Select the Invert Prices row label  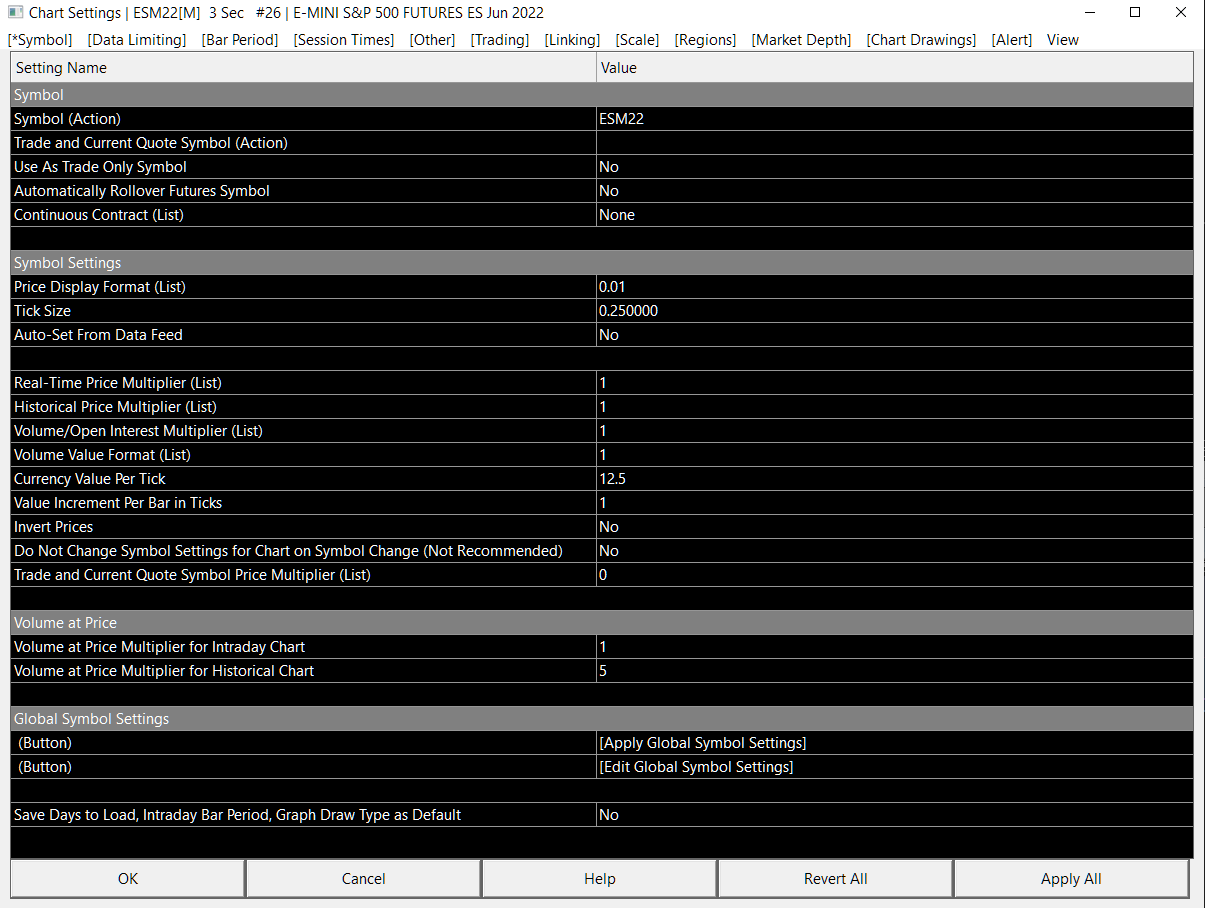(53, 527)
